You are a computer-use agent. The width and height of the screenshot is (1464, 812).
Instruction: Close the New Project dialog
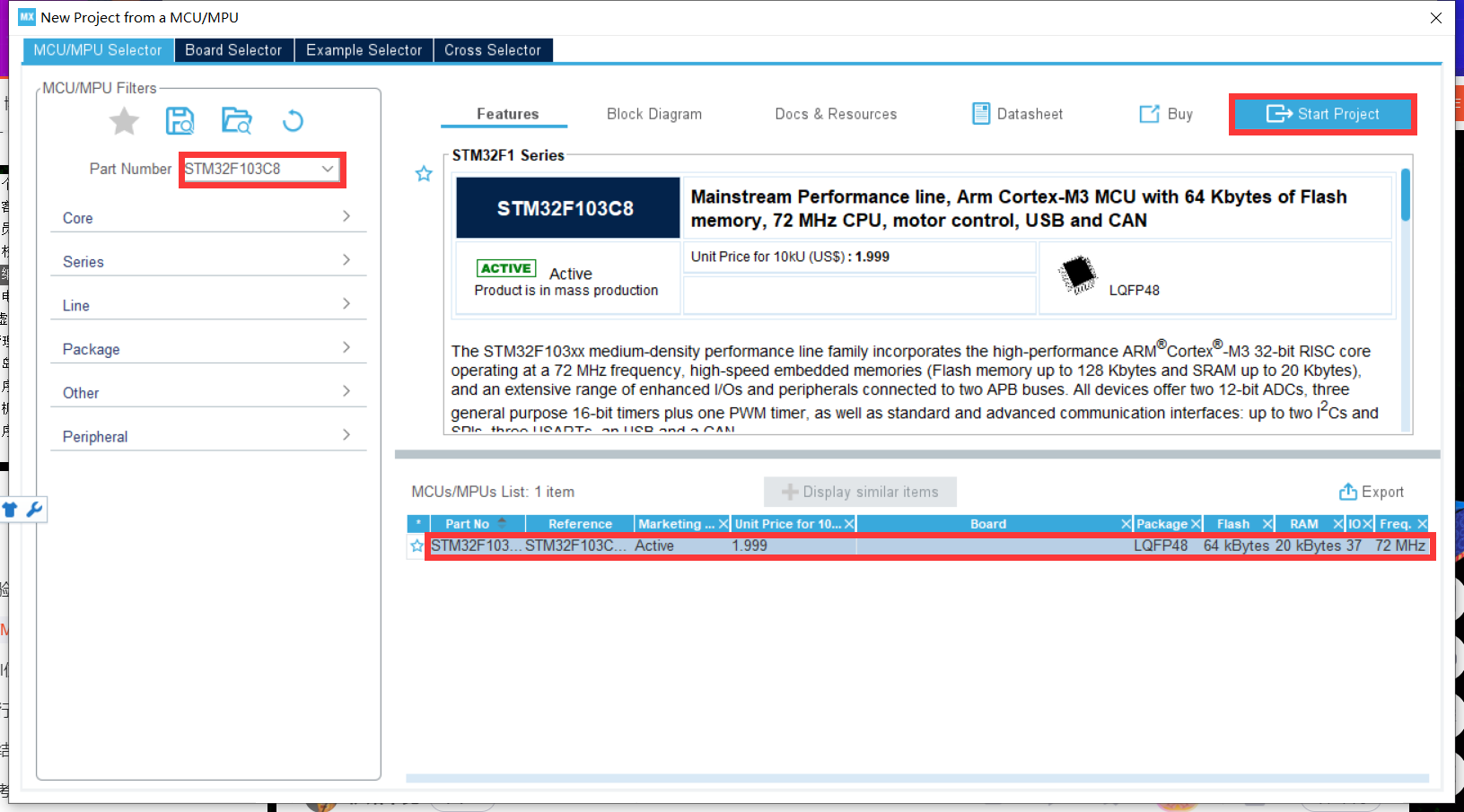(1436, 18)
